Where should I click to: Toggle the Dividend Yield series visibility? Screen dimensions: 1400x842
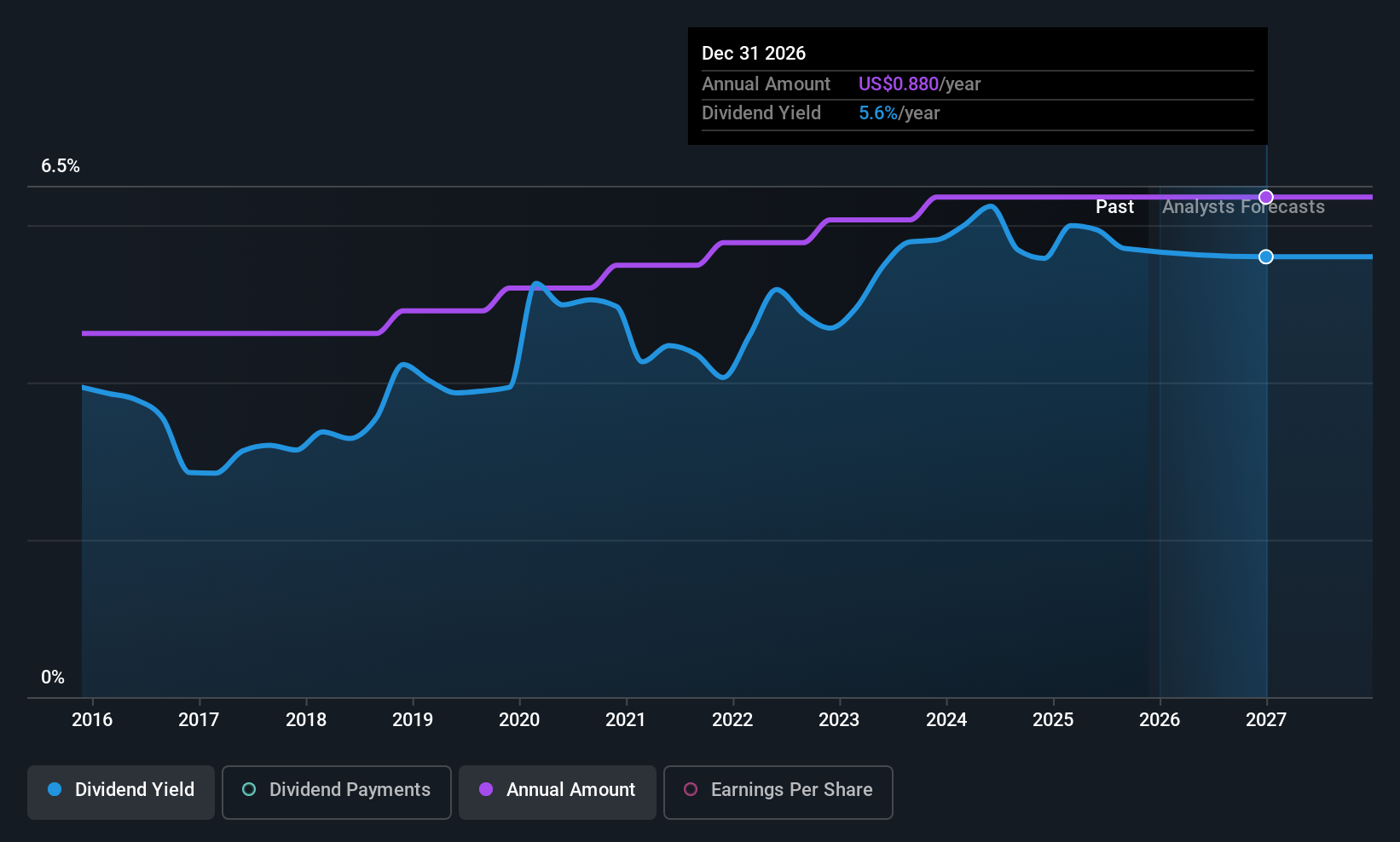pos(120,792)
